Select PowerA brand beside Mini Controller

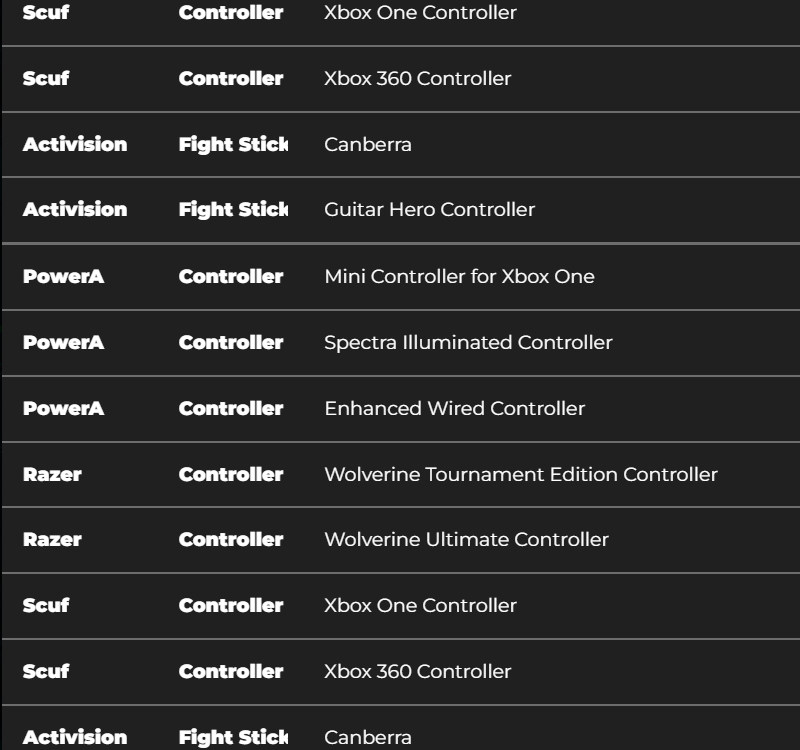click(x=63, y=276)
